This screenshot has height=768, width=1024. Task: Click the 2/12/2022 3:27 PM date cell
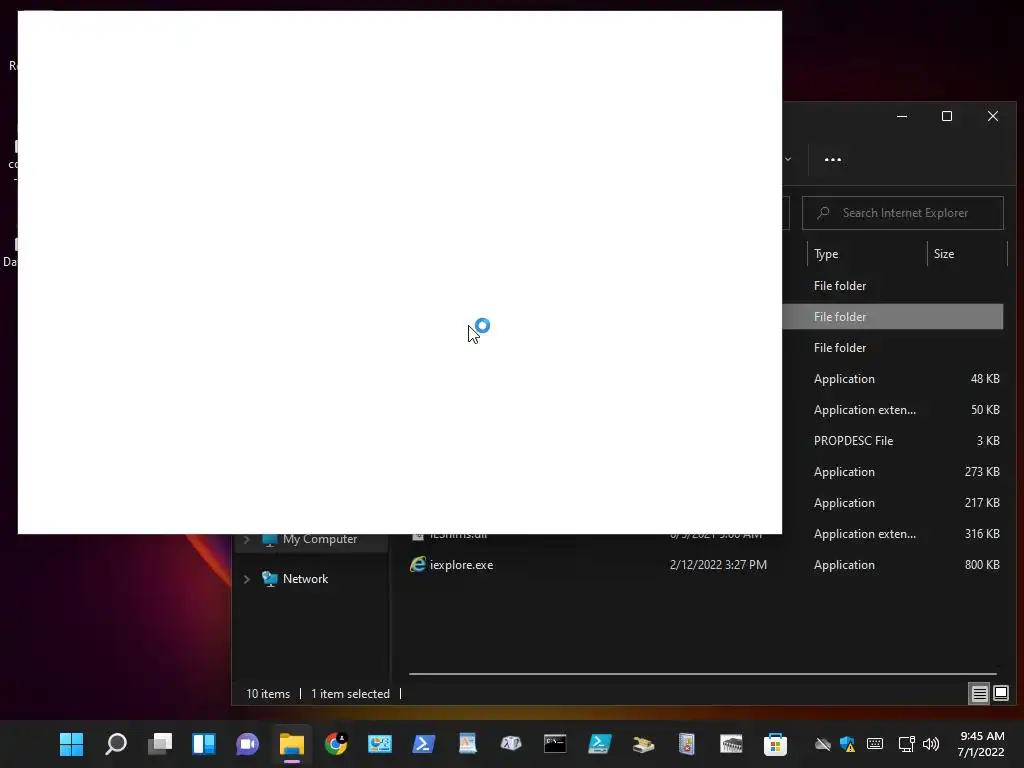point(718,565)
